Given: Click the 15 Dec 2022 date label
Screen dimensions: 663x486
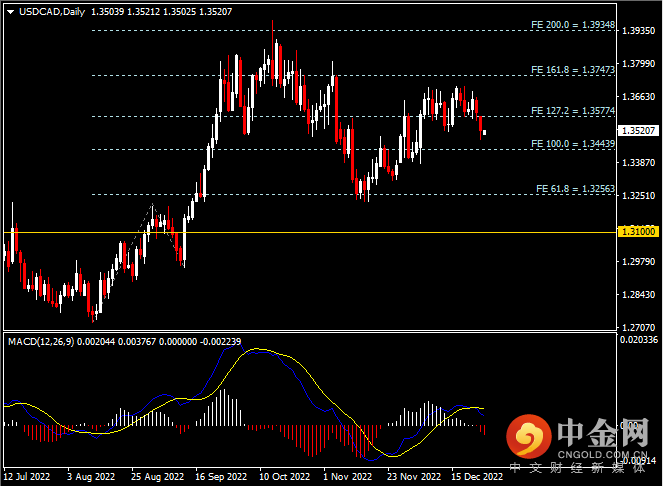Looking at the screenshot, I should click(476, 478).
